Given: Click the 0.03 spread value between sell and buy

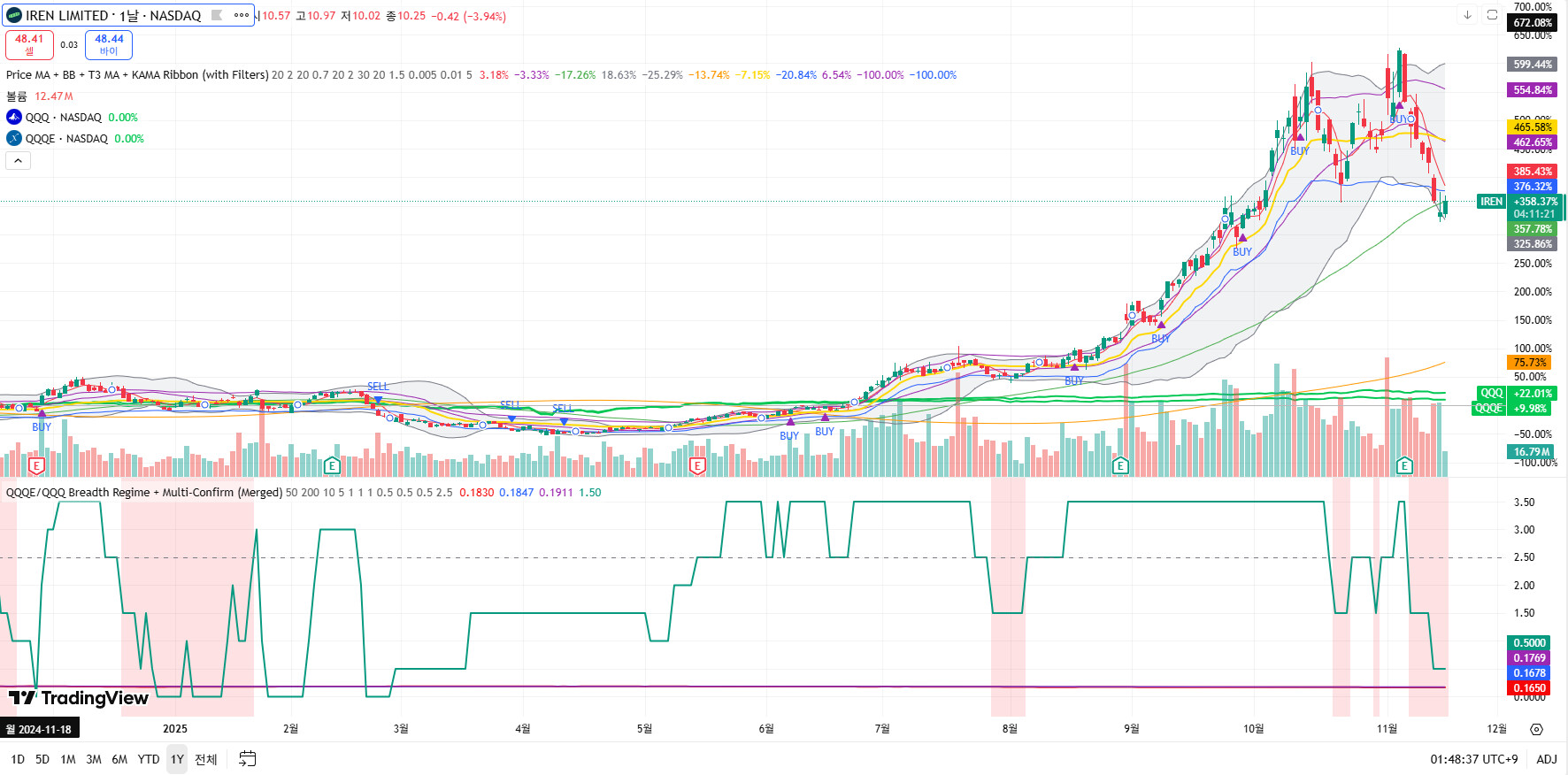Looking at the screenshot, I should tap(69, 44).
